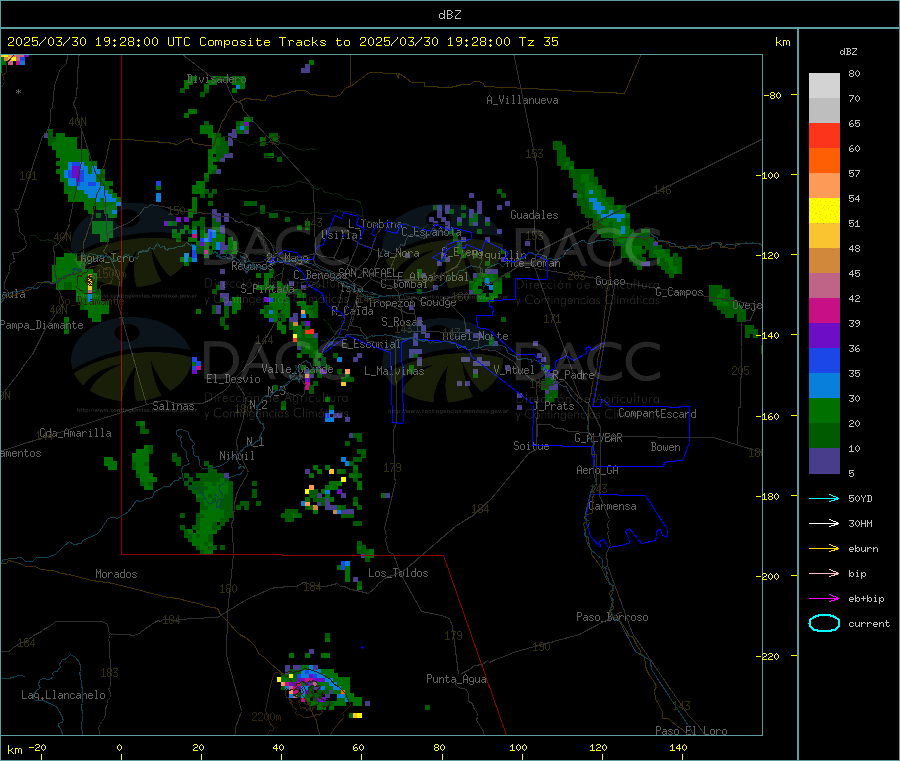This screenshot has height=761, width=900.
Task: Click the 'A_Villanueva' map label
Action: [522, 100]
